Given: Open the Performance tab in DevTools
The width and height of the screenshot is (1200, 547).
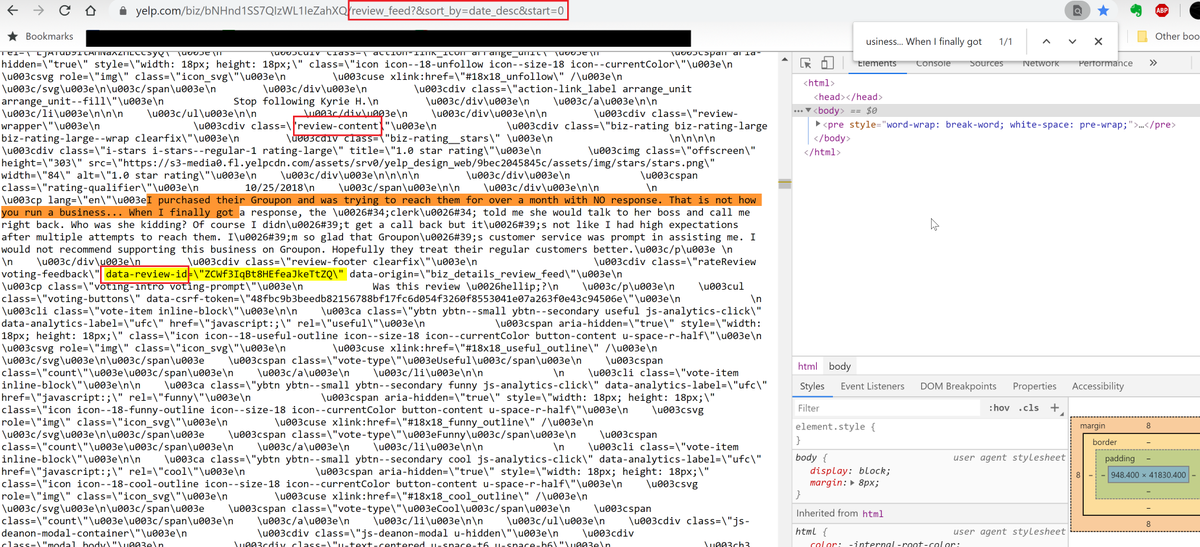Looking at the screenshot, I should tap(1105, 62).
